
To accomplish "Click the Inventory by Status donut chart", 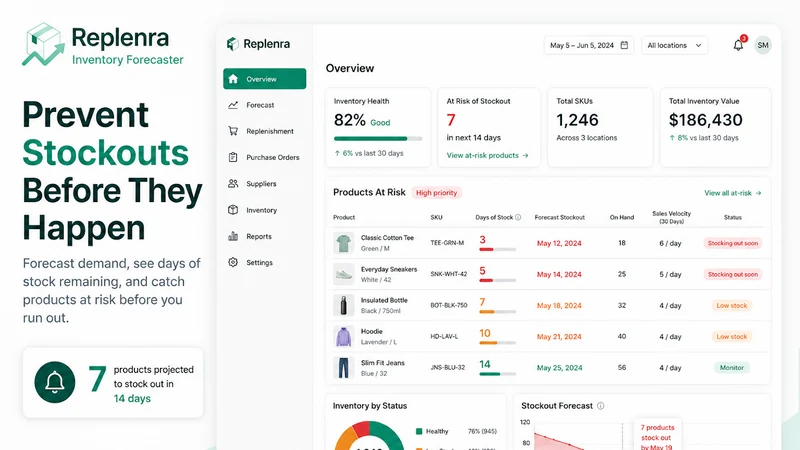I will click(x=369, y=436).
